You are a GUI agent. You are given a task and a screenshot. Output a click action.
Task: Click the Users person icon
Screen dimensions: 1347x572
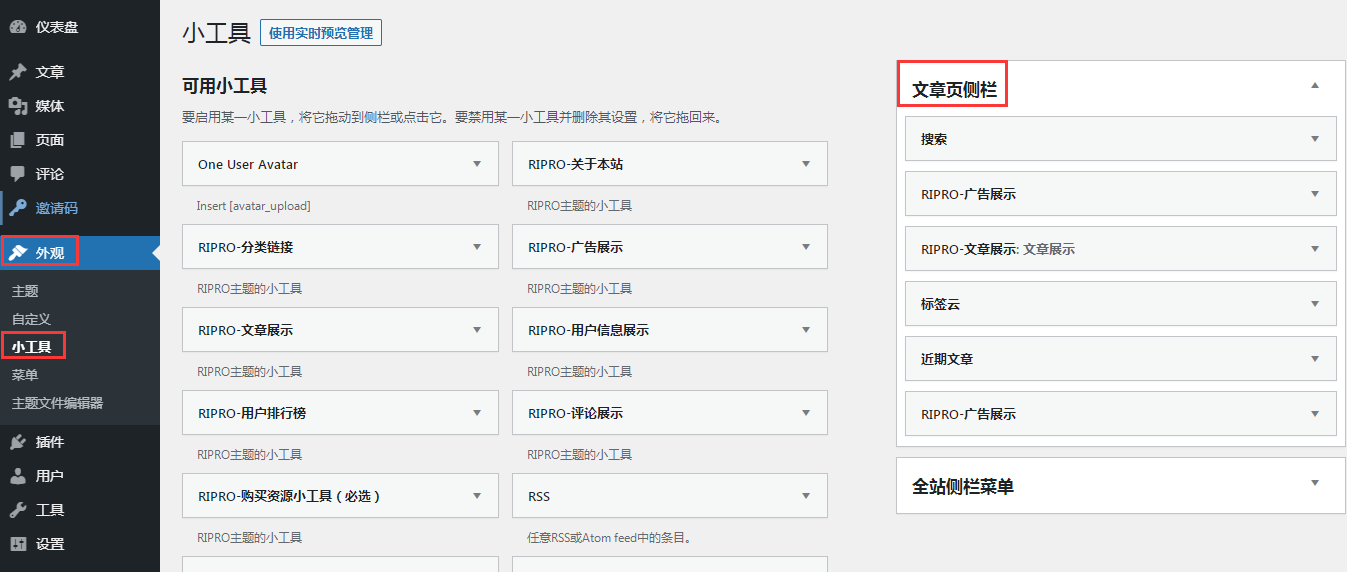coord(18,476)
